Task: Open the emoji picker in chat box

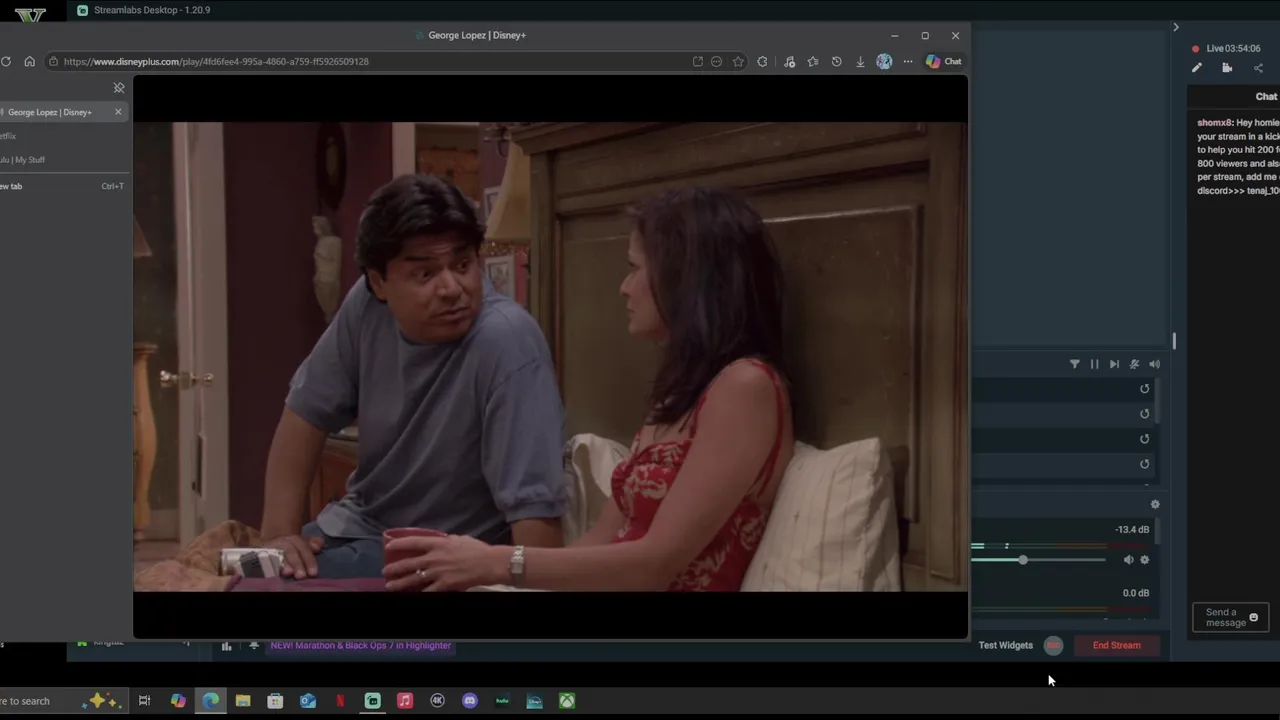Action: point(1254,617)
